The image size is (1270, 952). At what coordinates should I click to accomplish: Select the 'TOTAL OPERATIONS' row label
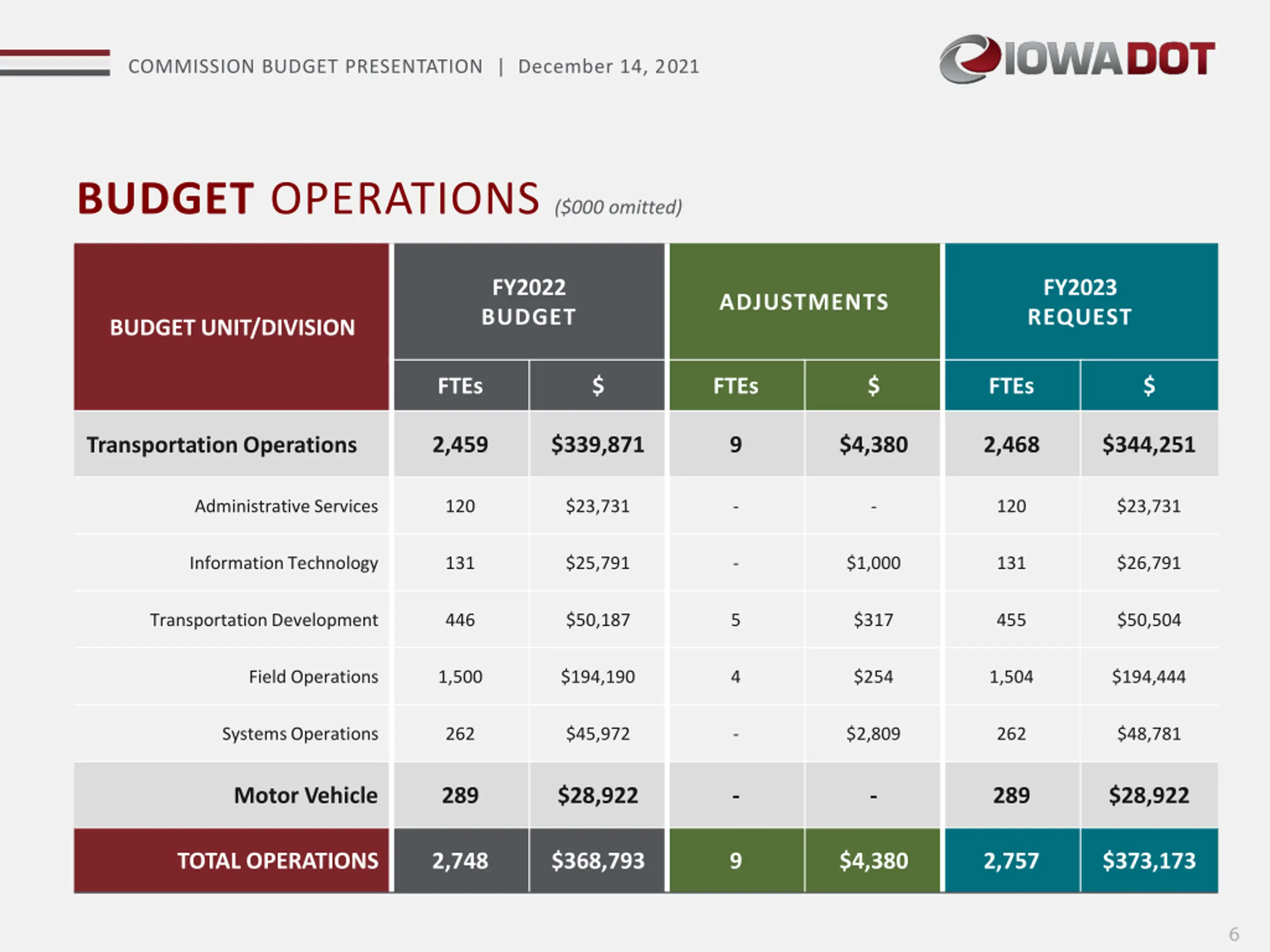pos(278,860)
